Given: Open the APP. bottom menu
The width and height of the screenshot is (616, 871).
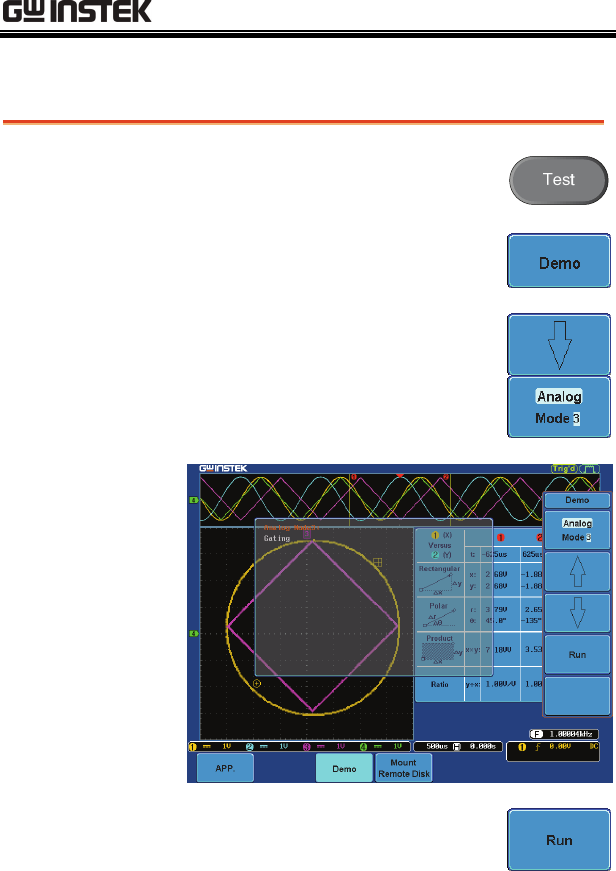Looking at the screenshot, I should pos(225,768).
